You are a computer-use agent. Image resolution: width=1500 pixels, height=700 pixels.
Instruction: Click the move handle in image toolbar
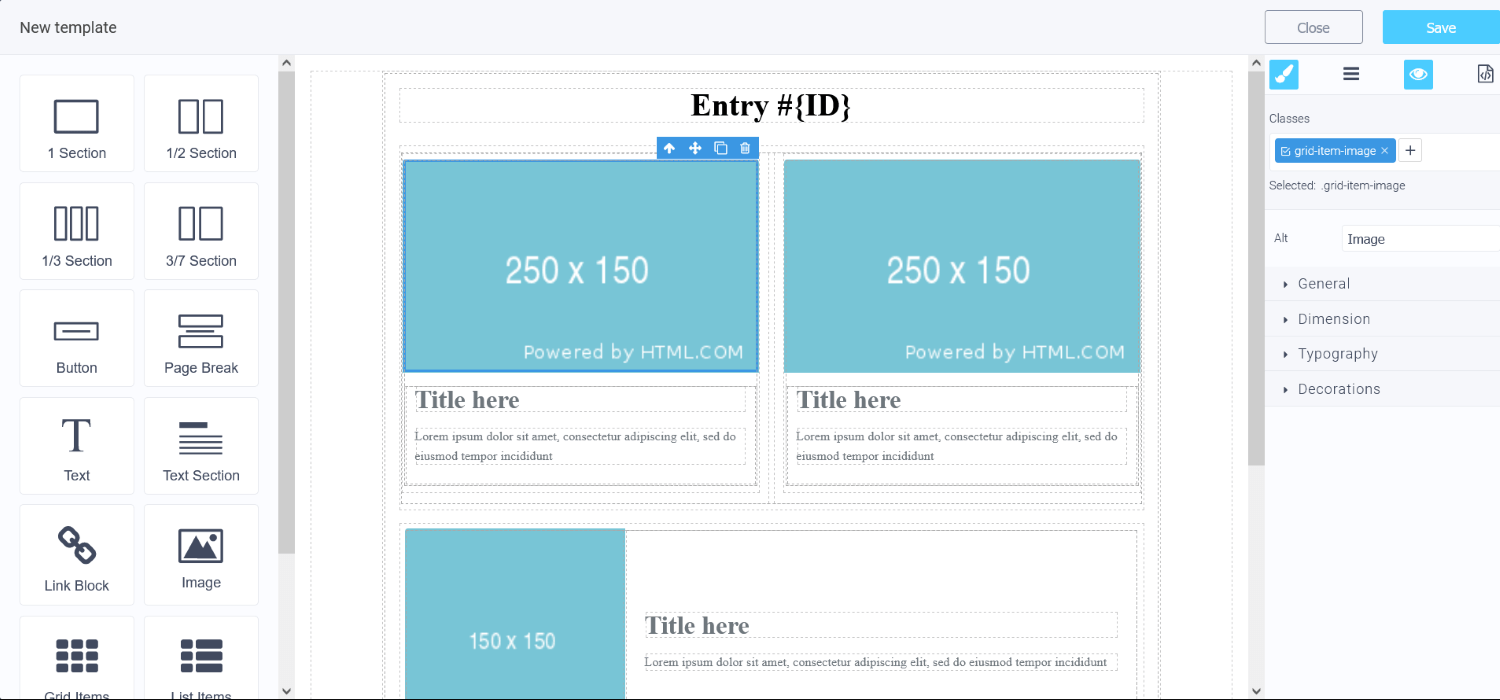click(695, 148)
